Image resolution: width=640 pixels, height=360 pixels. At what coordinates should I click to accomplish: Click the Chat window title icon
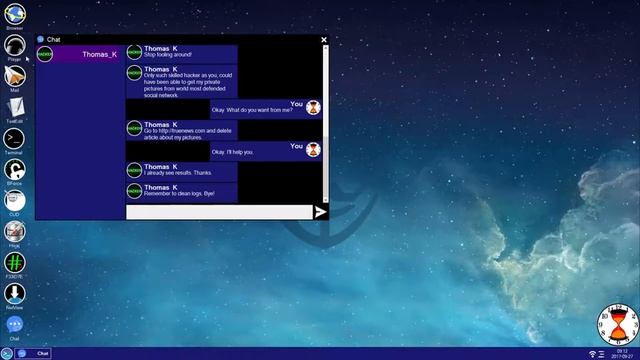pyautogui.click(x=40, y=39)
